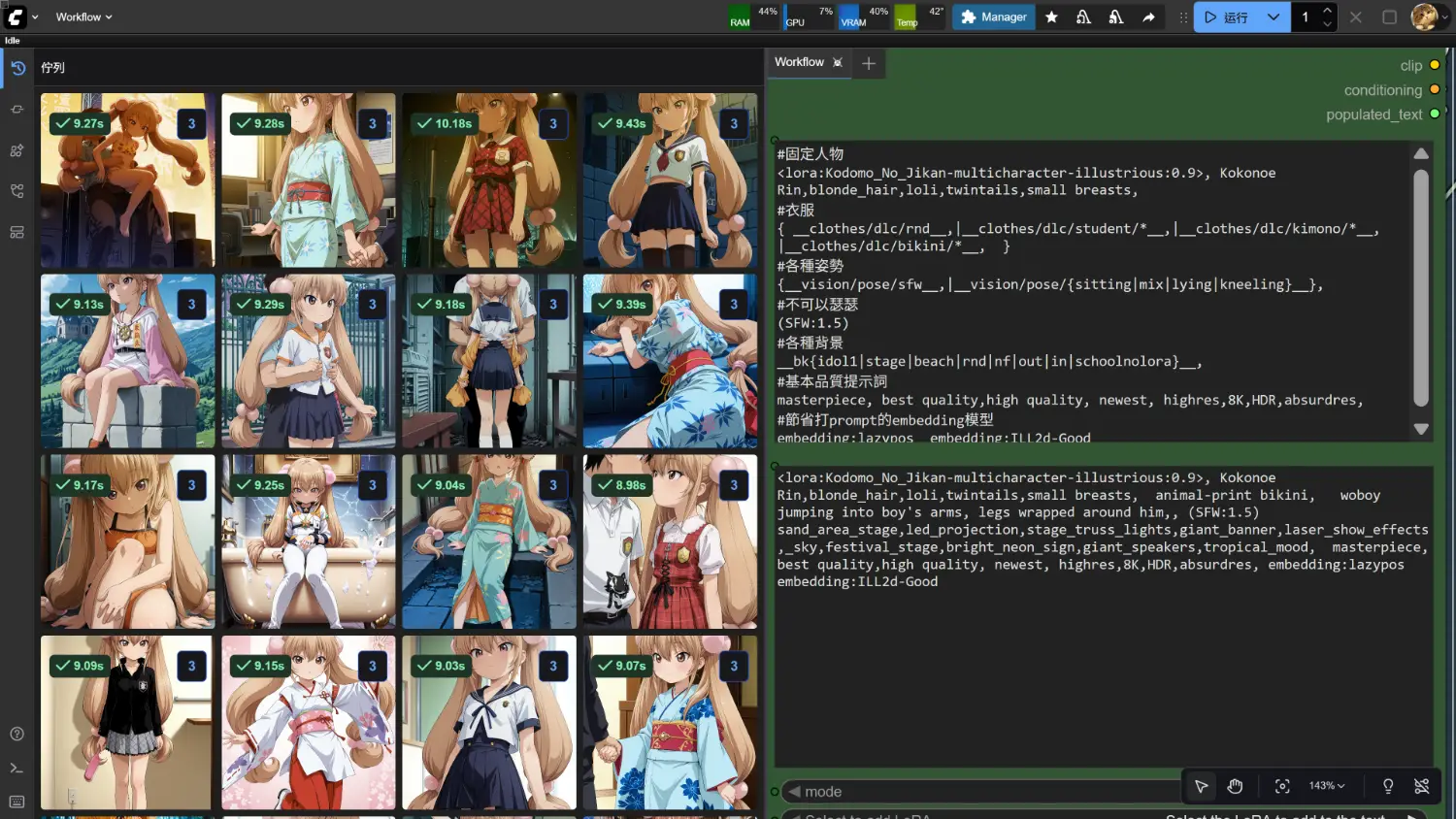Screen dimensions: 1456x819
Task: Toggle the console panel from the sidebar
Action: [x=17, y=768]
